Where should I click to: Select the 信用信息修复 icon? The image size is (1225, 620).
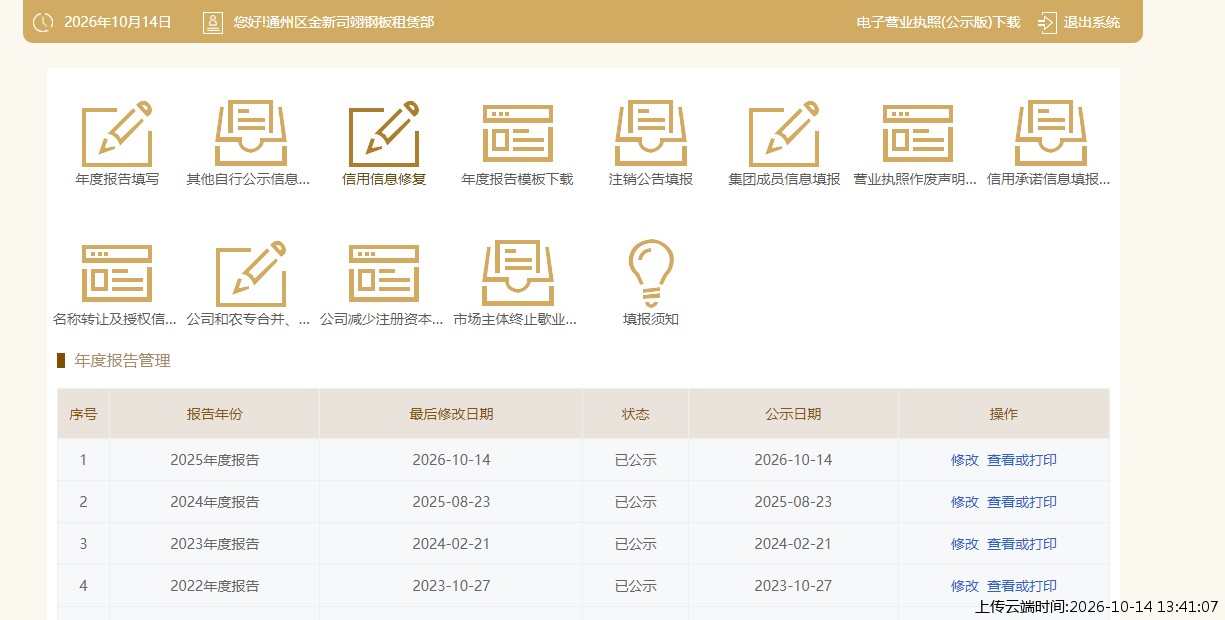click(384, 134)
